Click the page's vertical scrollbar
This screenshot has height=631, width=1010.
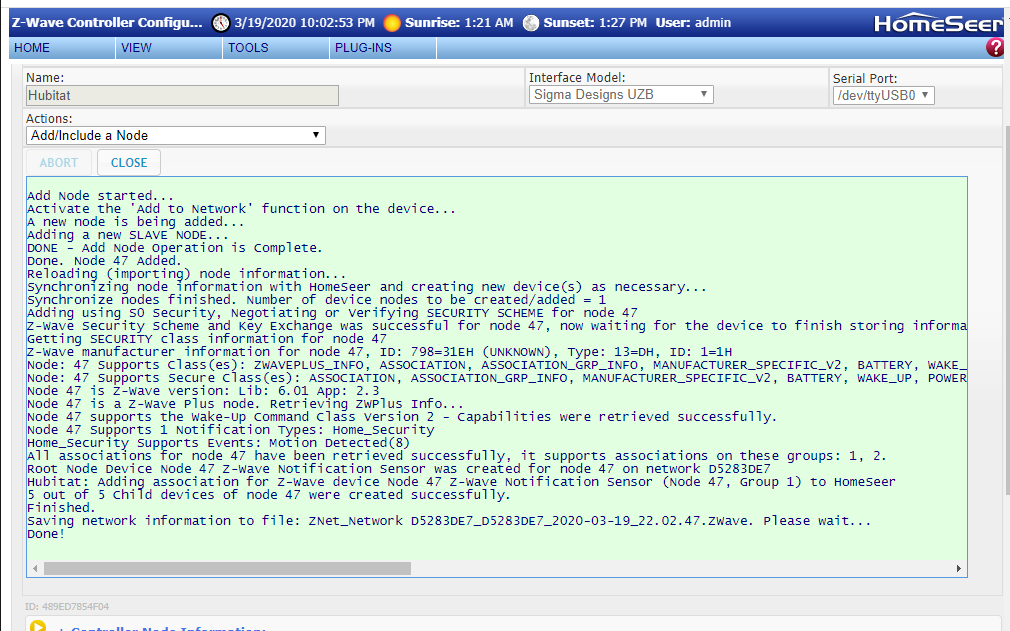tap(1006, 310)
